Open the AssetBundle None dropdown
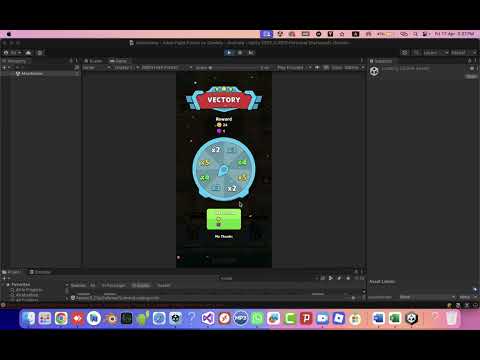The image size is (480, 360). (427, 297)
